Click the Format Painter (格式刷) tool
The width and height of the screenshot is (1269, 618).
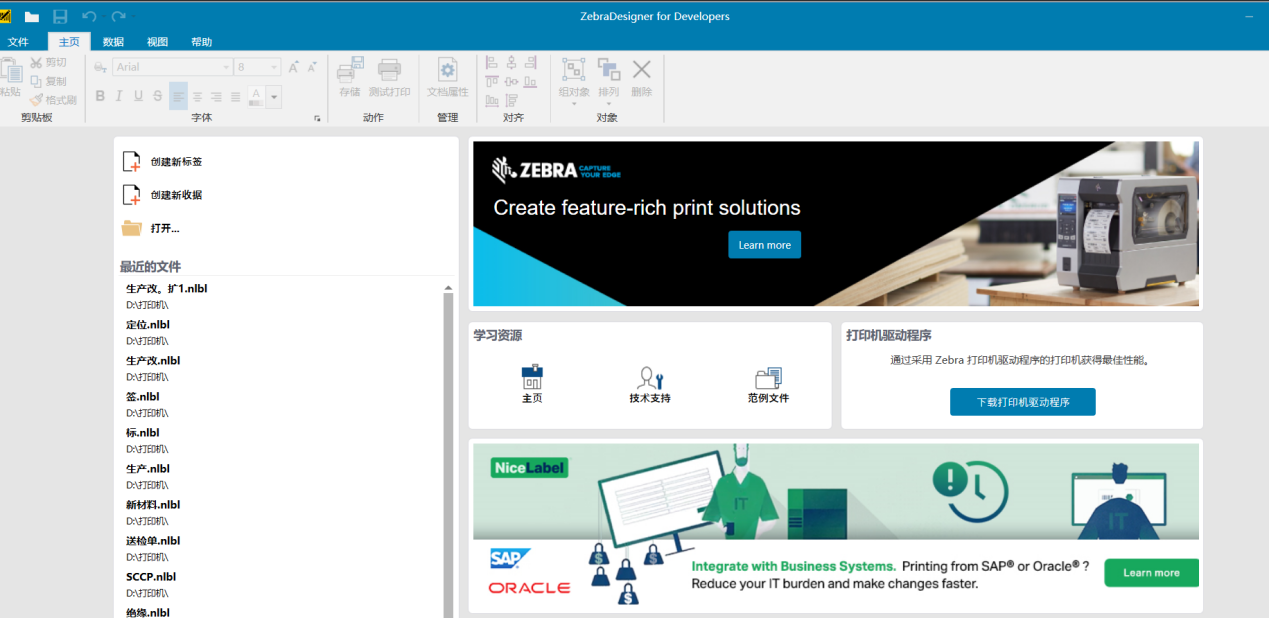pyautogui.click(x=53, y=100)
